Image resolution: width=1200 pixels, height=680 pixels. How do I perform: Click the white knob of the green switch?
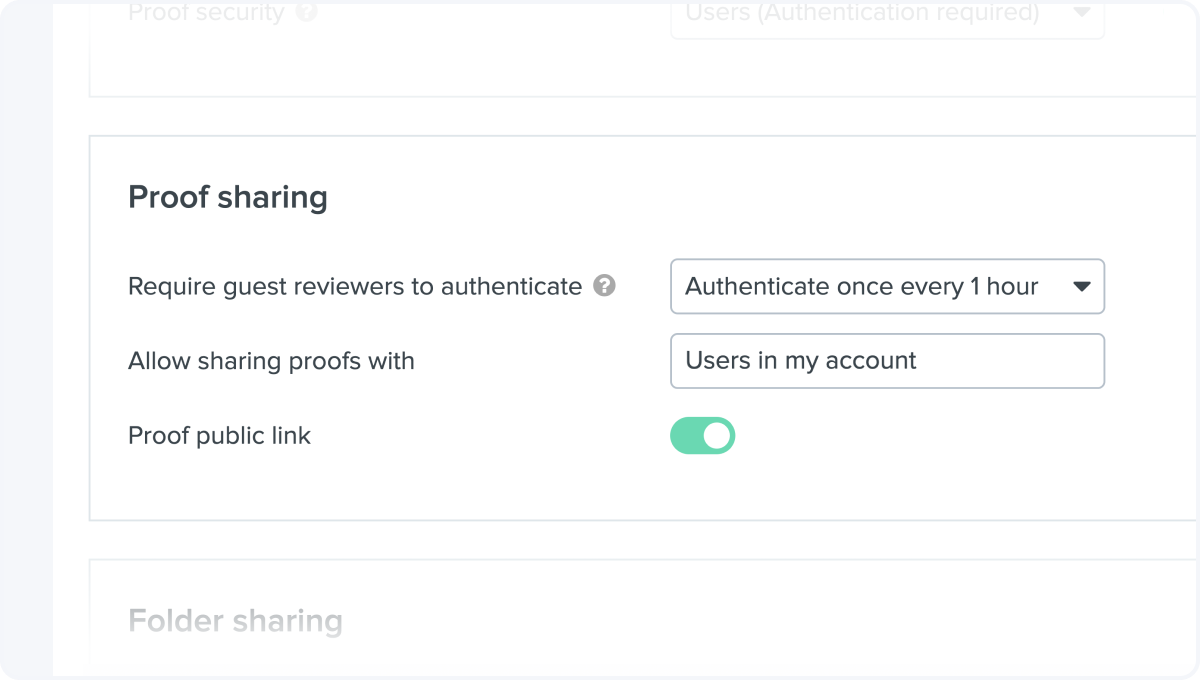tap(717, 436)
